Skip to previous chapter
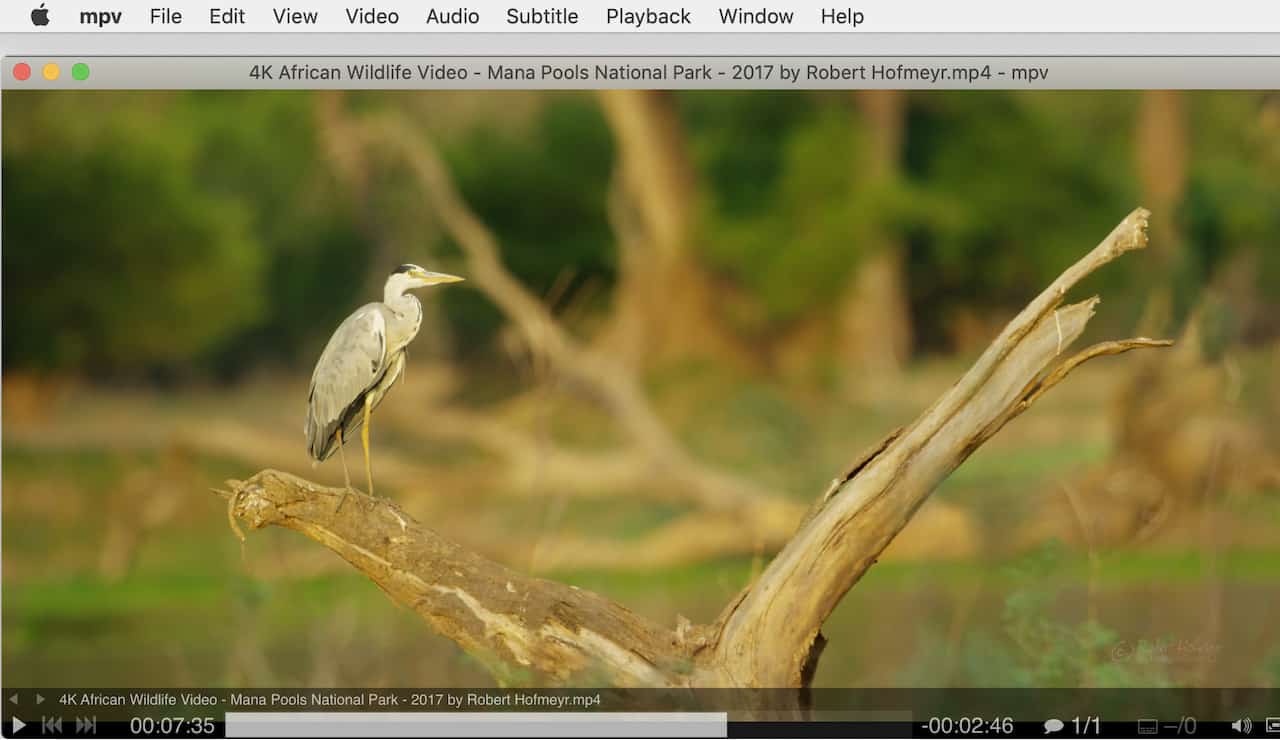Viewport: 1280px width, 740px height. click(52, 726)
